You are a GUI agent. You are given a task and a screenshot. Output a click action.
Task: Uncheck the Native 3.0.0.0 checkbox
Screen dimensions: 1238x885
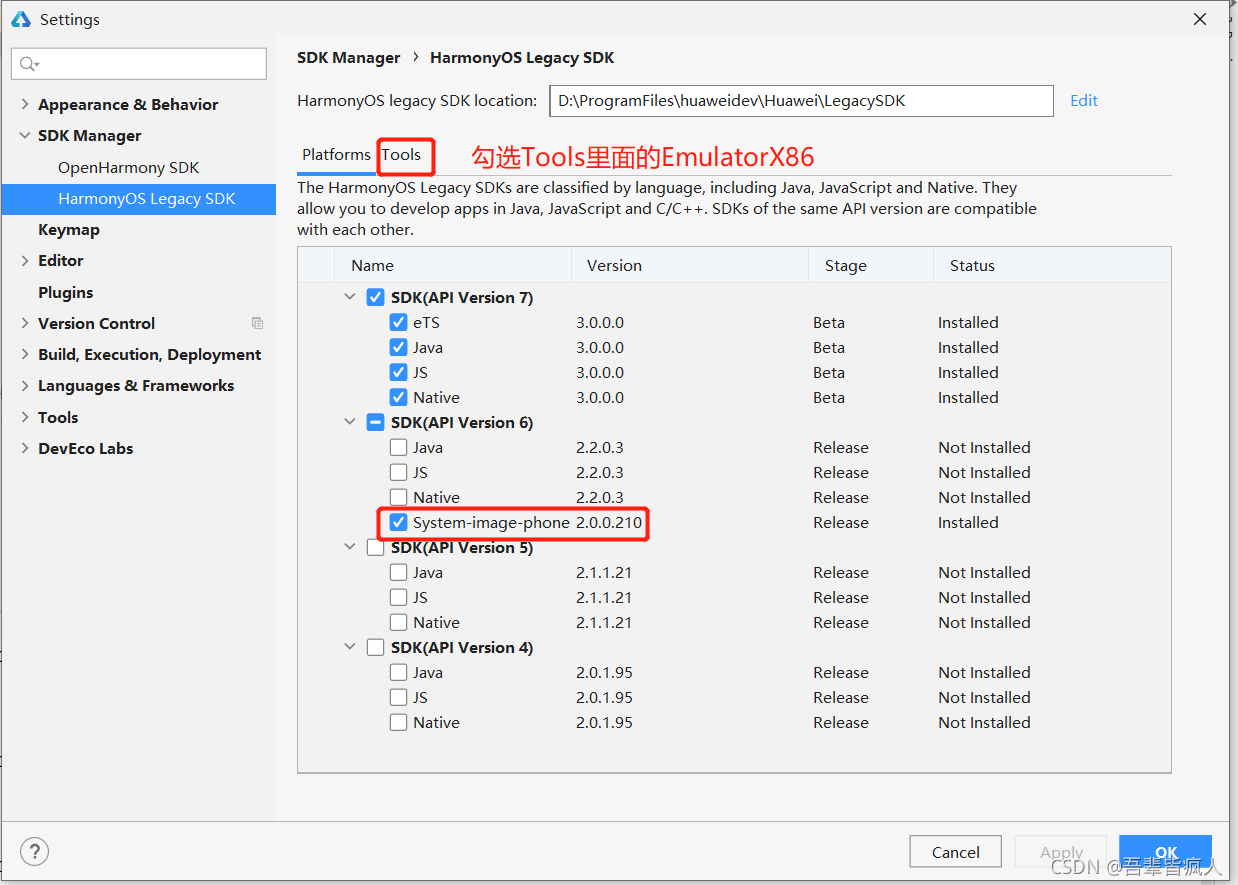[398, 397]
